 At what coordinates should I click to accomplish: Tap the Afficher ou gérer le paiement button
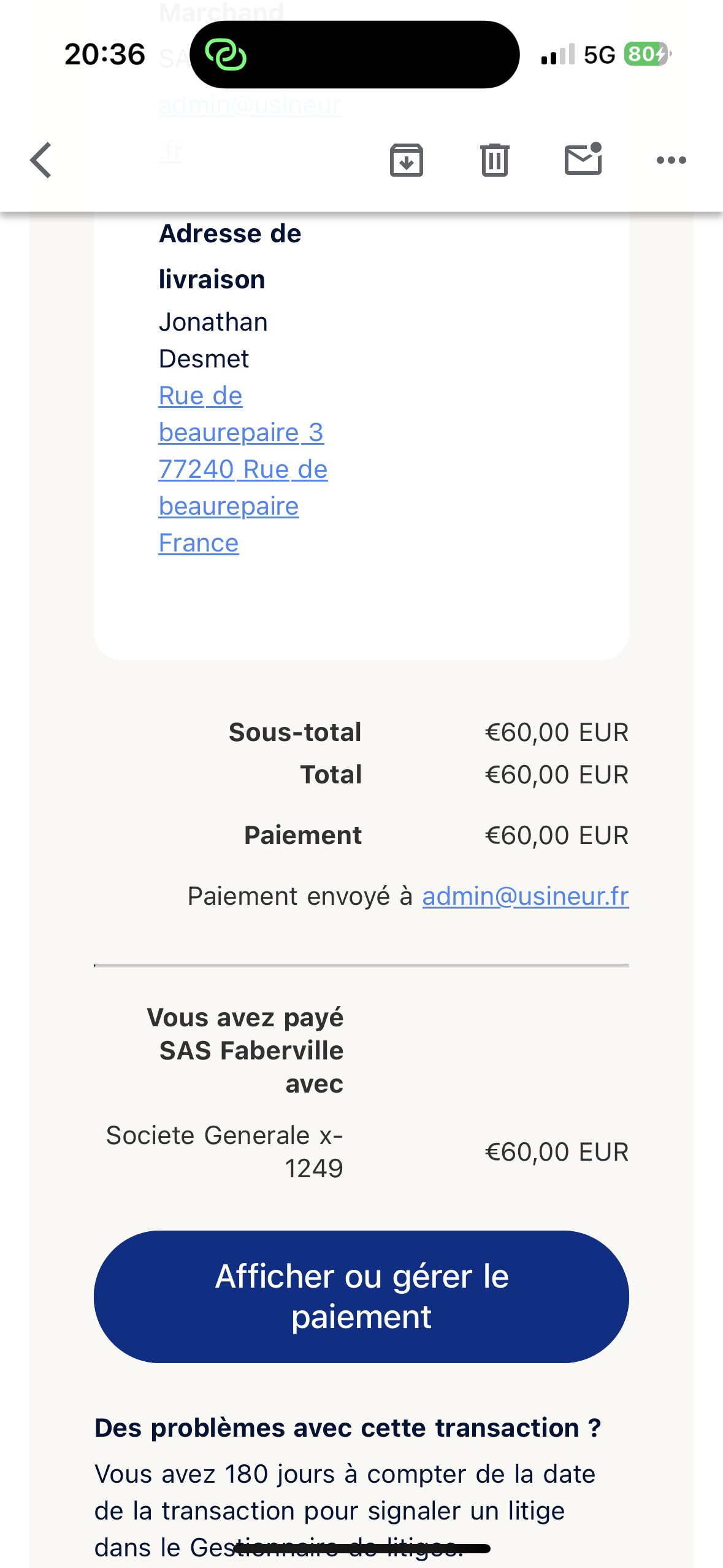coord(361,1296)
